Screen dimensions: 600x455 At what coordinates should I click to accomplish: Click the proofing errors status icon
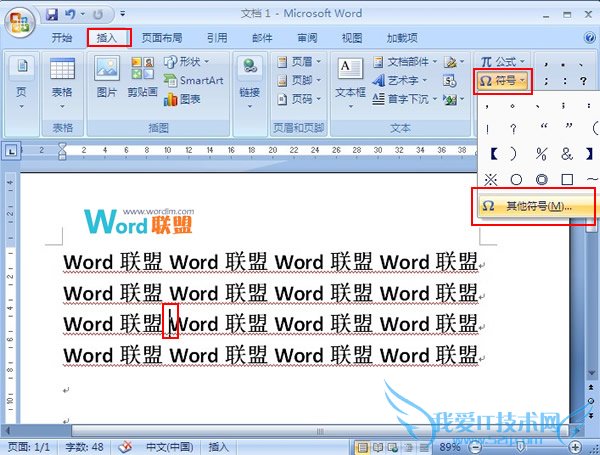coord(125,447)
